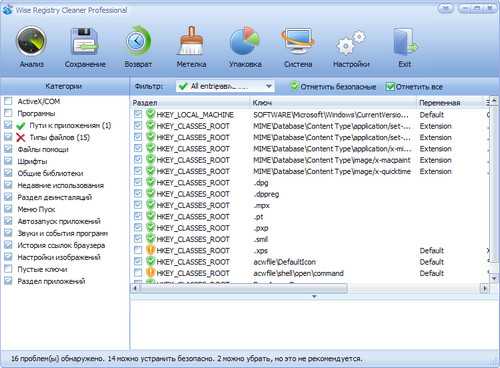Image resolution: width=500 pixels, height=368 pixels.
Task: Click Ключ column header
Action: [x=333, y=103]
